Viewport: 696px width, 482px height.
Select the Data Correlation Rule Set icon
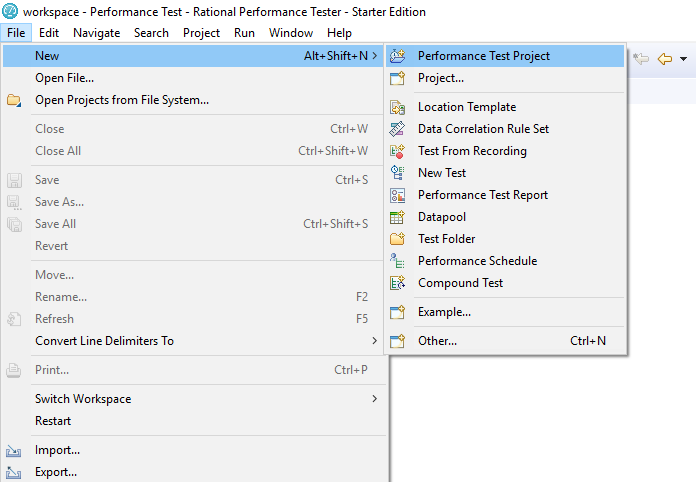[397, 129]
